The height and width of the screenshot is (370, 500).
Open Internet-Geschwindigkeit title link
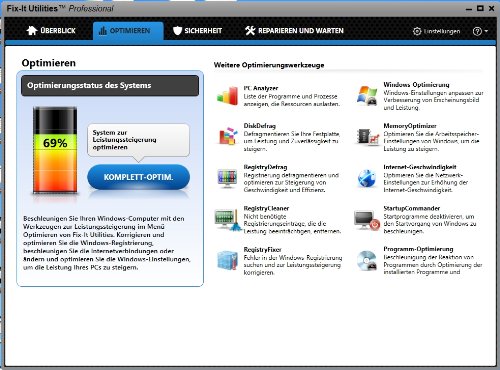click(x=420, y=167)
